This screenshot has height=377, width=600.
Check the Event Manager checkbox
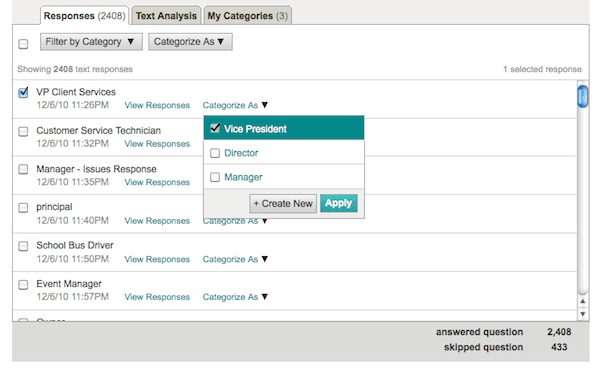coord(23,284)
